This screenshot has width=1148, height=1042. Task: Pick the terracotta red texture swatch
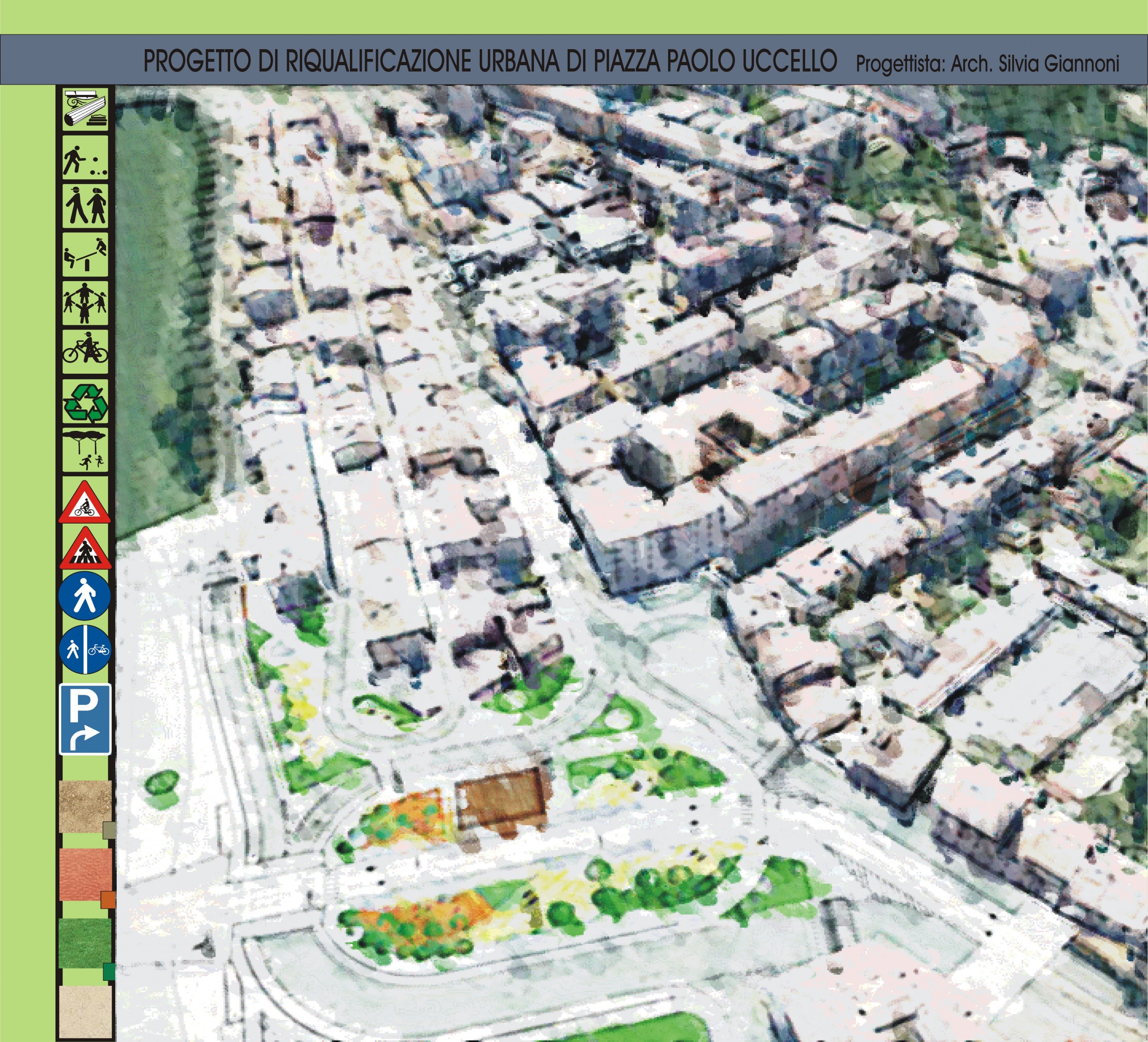pos(85,874)
